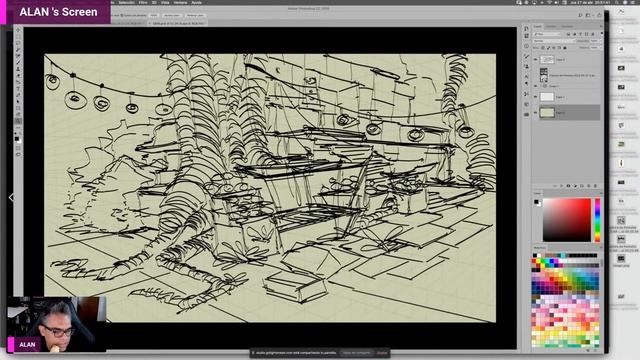Click the foreground color chip in left toolbar

point(17,139)
